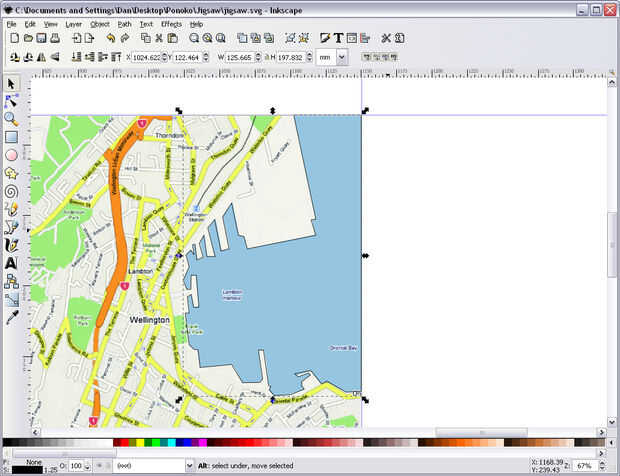The height and width of the screenshot is (476, 620).
Task: Open the Fill and Stroke dialog
Action: [325, 38]
